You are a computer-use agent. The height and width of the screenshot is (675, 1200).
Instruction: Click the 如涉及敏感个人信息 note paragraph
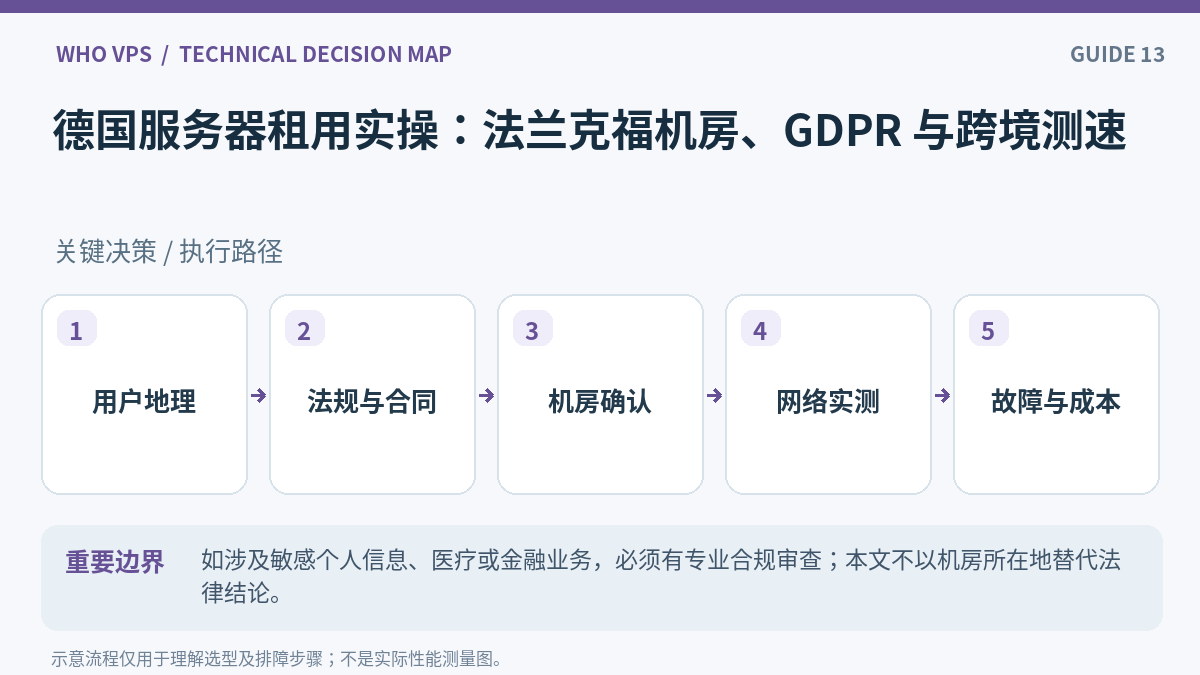[x=661, y=576]
